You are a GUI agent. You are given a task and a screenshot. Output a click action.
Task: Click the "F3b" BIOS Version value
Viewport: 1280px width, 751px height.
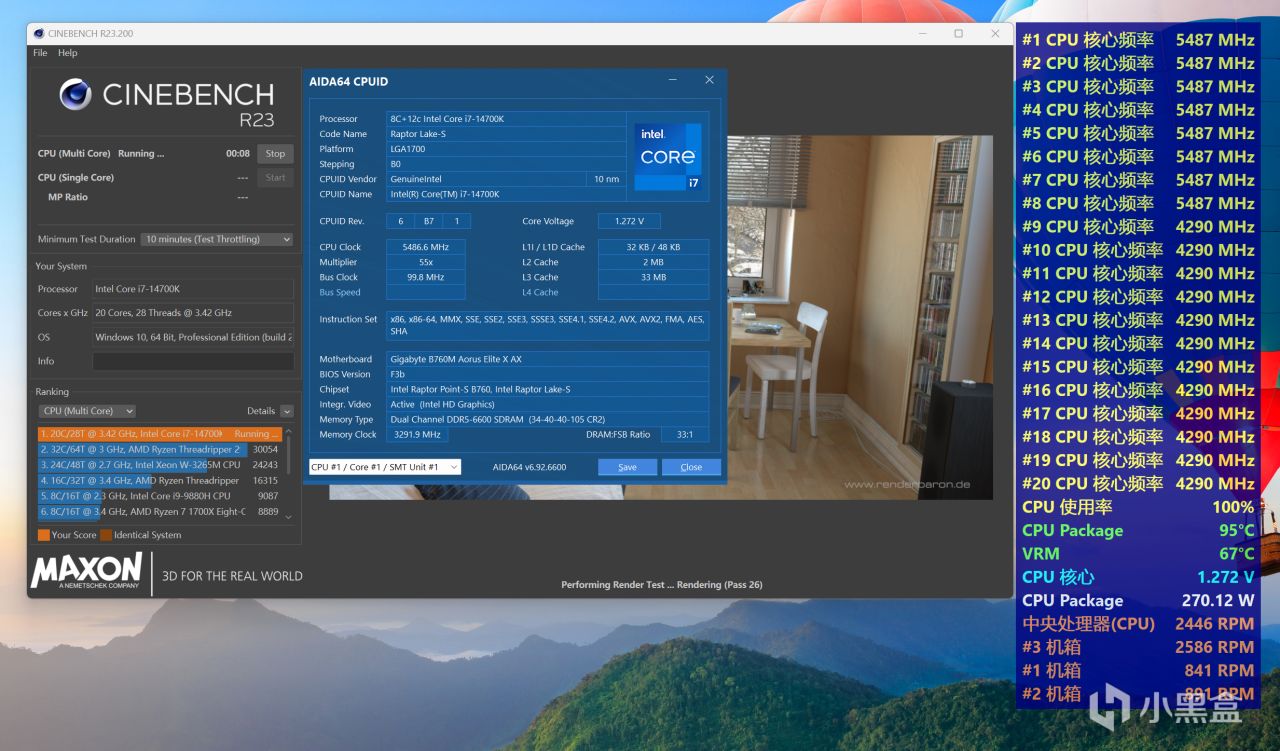coord(548,374)
